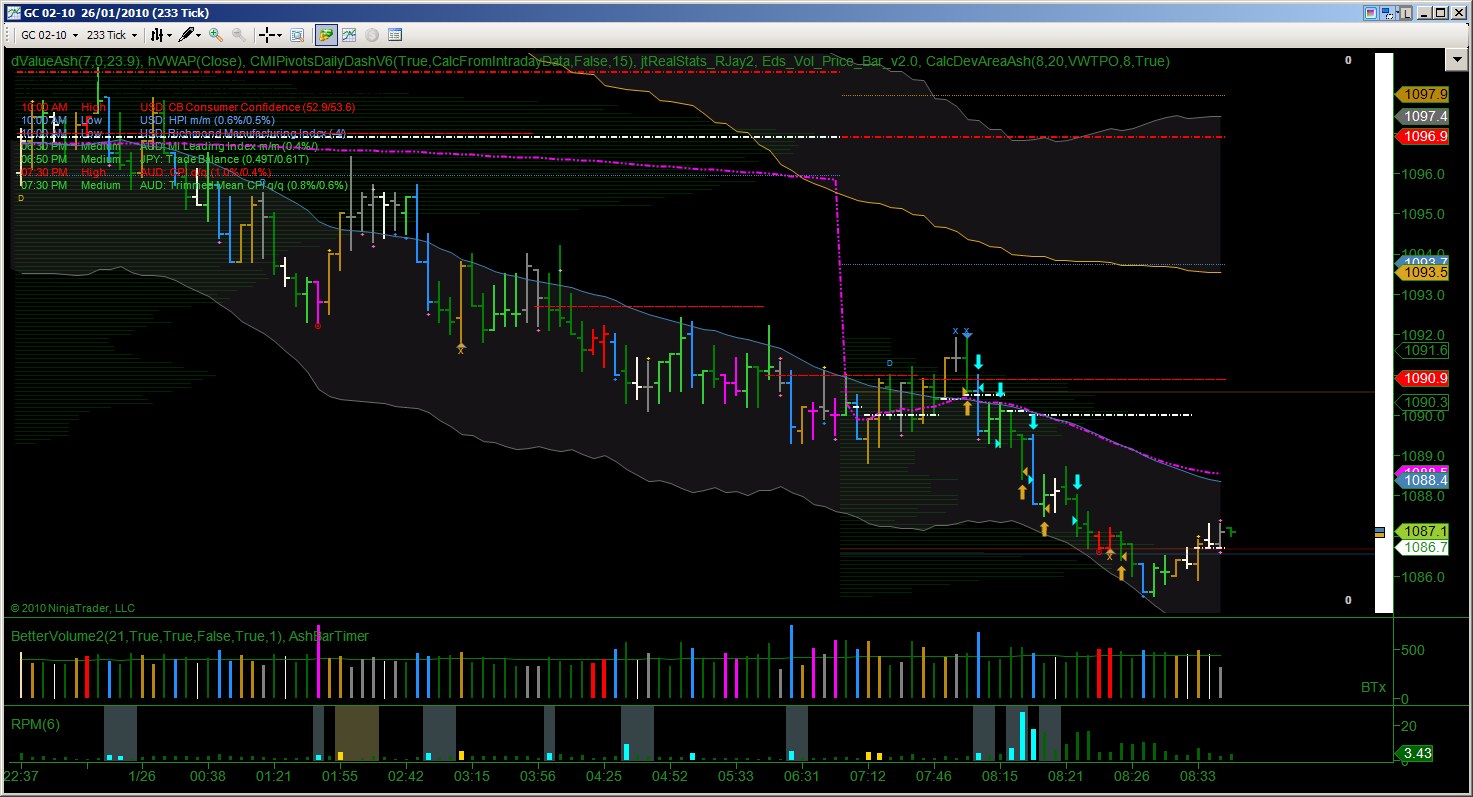Click the 1/26 date axis label
This screenshot has width=1473, height=797.
[x=141, y=776]
